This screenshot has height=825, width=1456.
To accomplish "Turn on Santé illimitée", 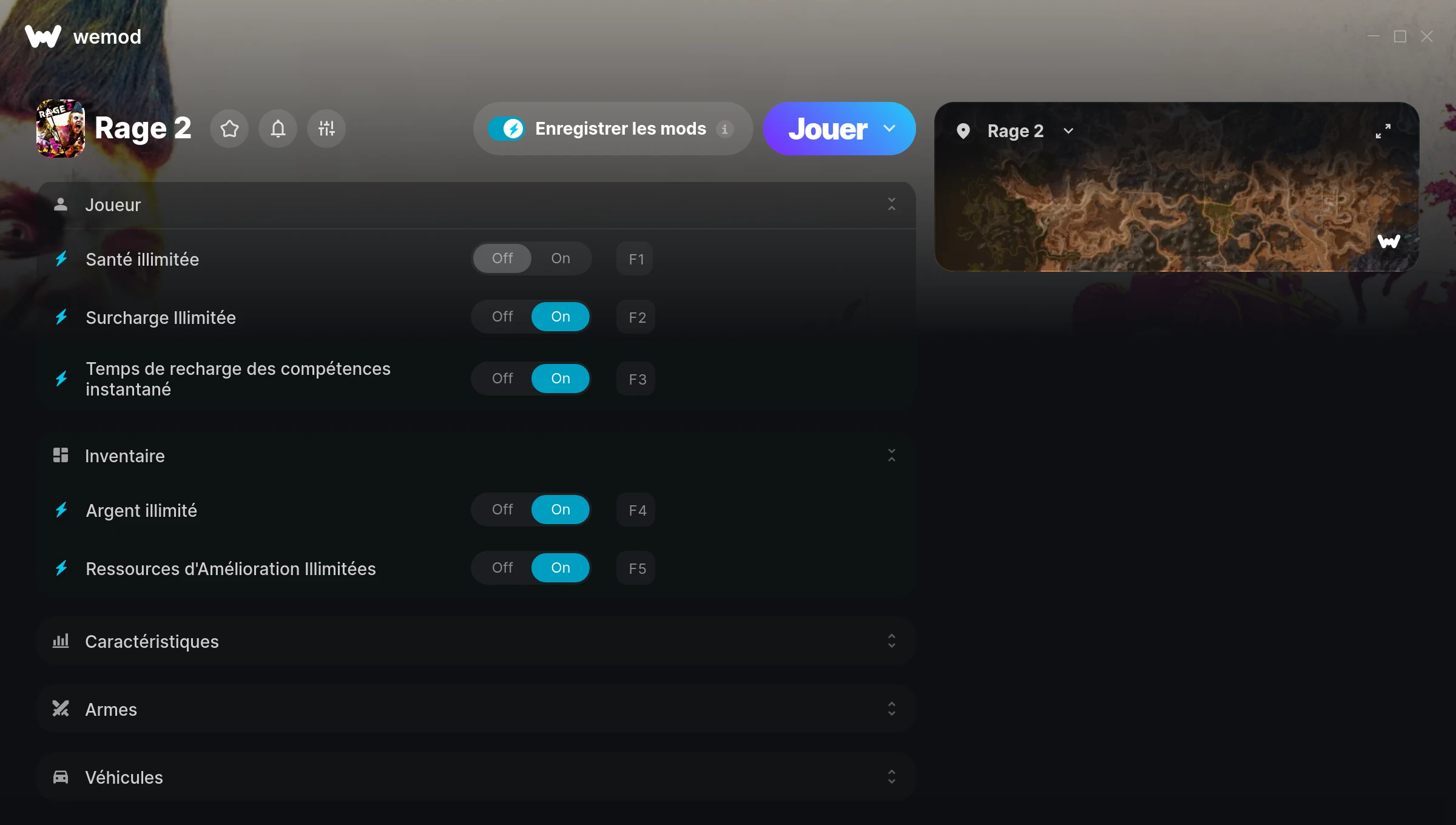I will click(561, 258).
